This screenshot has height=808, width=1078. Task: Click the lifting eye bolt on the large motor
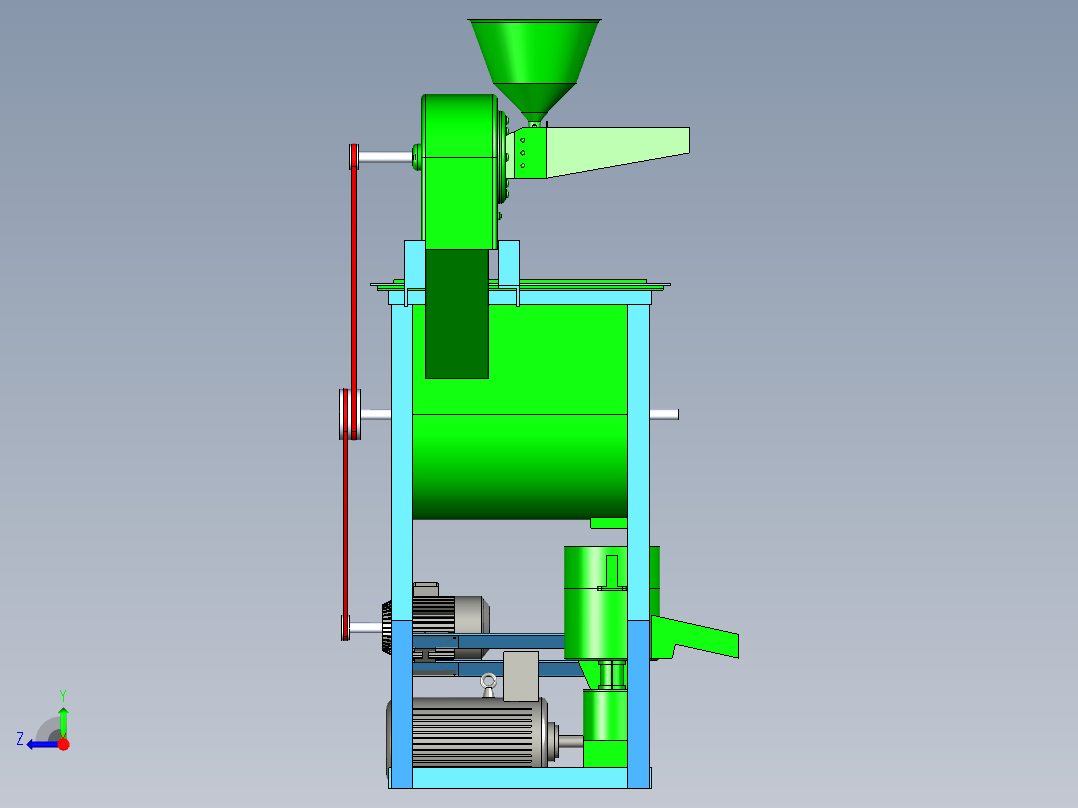pos(488,685)
